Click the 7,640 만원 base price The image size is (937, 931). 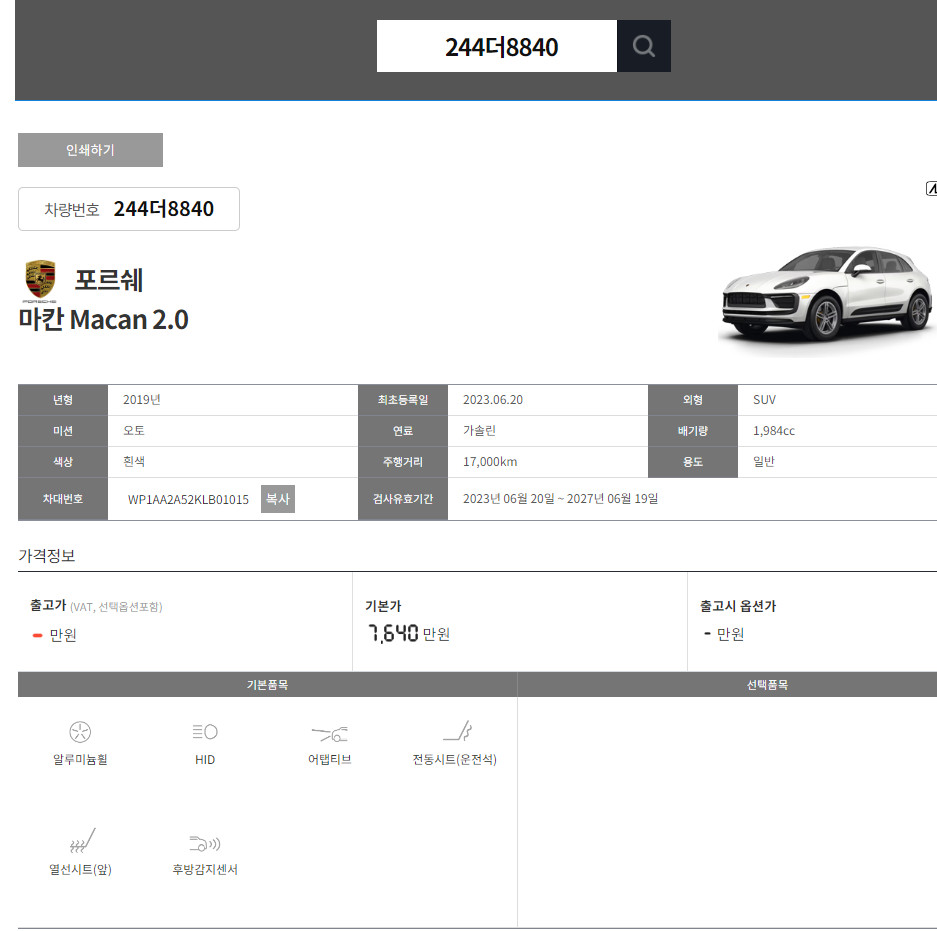click(x=409, y=633)
